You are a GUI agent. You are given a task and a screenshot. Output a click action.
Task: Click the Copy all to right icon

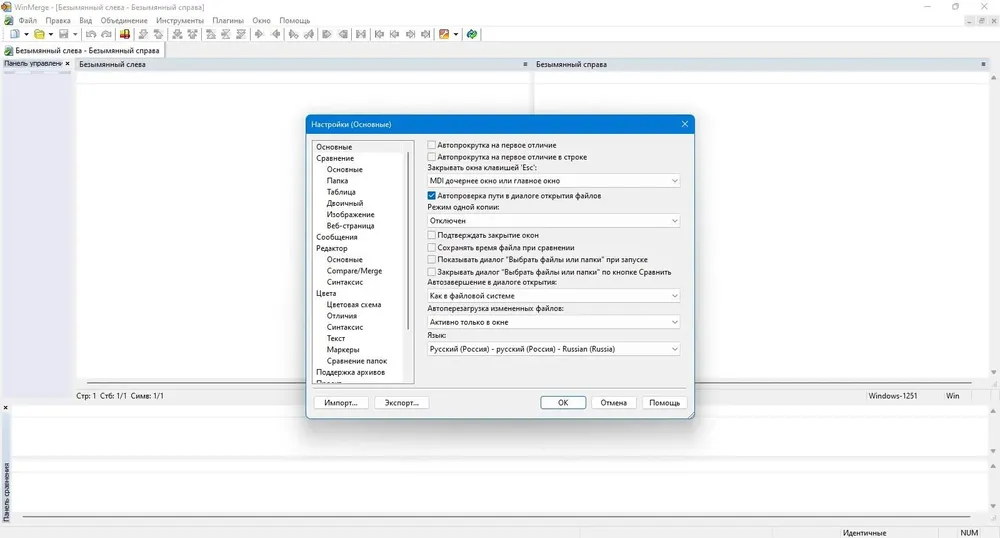click(327, 34)
